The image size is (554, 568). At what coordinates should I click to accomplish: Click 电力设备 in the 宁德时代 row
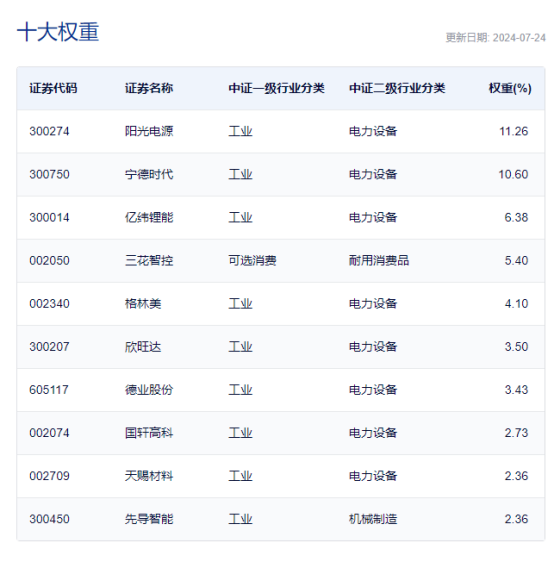point(373,174)
